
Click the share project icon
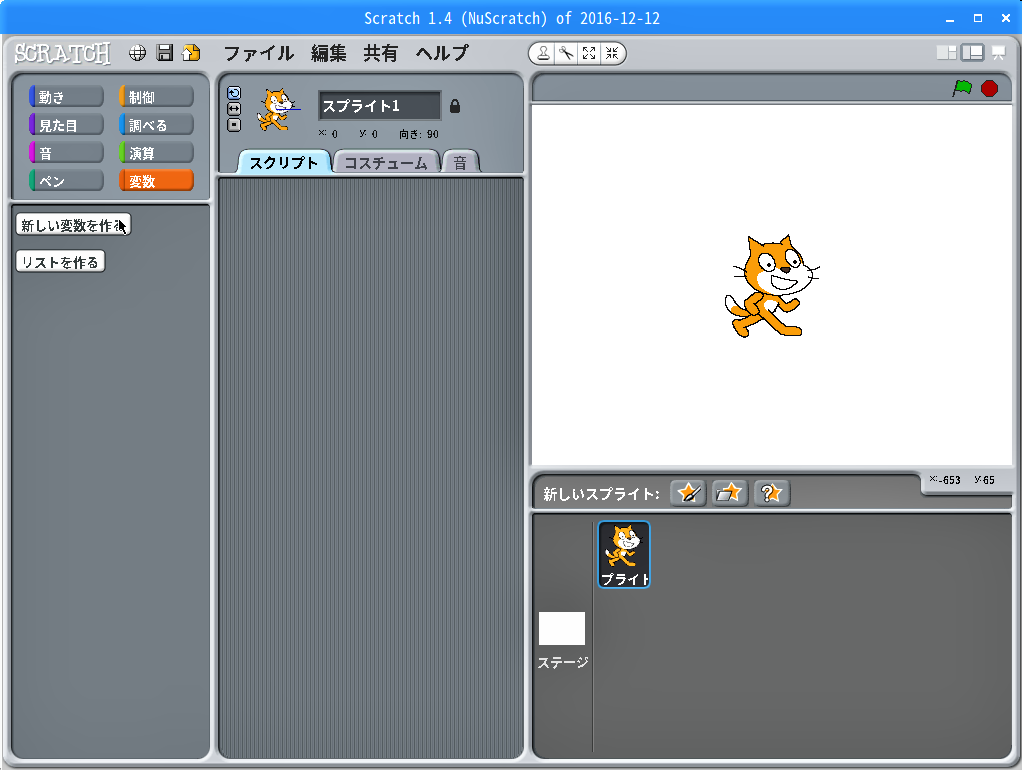(x=192, y=53)
